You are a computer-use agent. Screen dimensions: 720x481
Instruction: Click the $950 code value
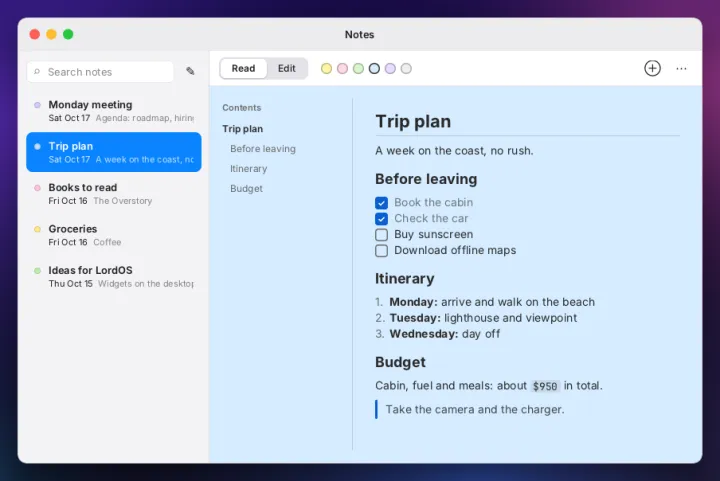545,386
